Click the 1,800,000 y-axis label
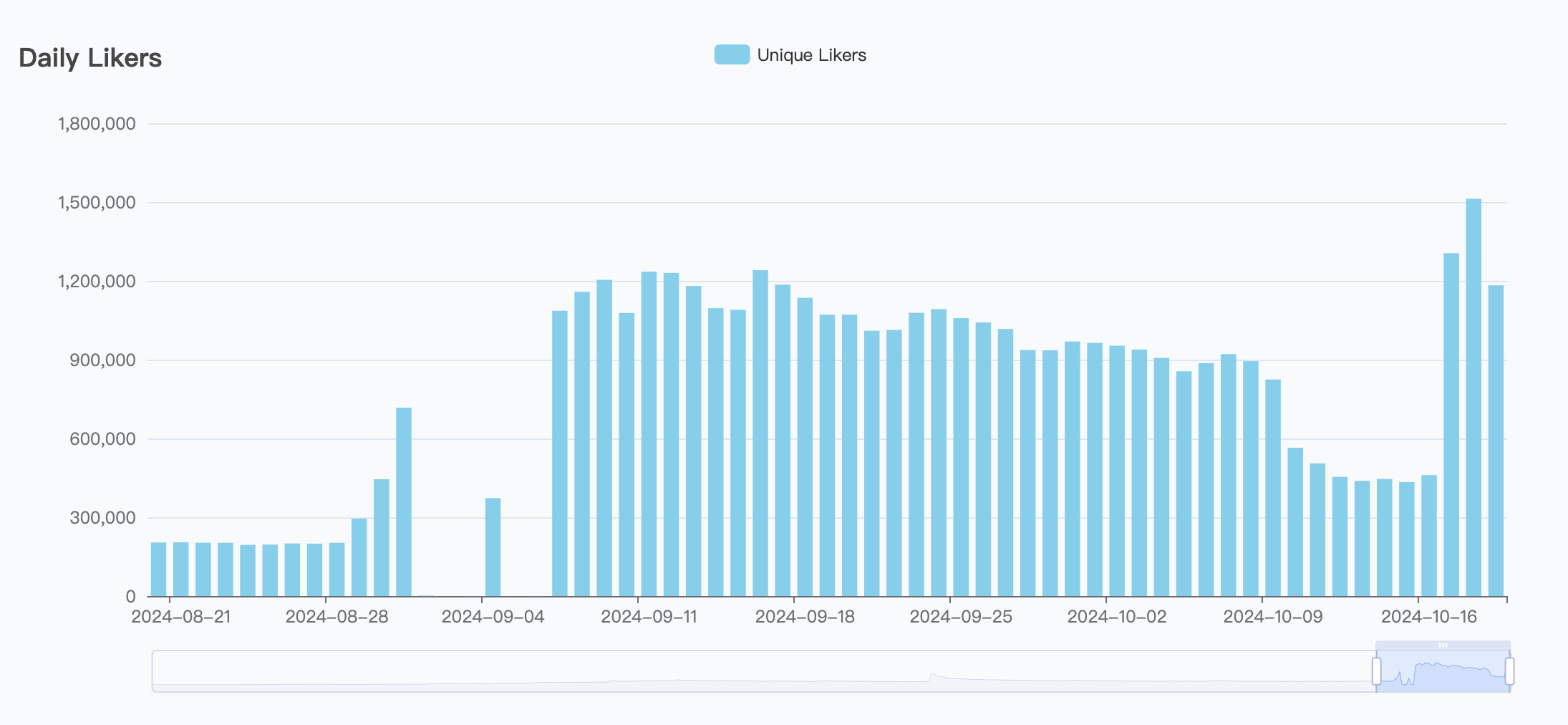1568x725 pixels. (97, 124)
